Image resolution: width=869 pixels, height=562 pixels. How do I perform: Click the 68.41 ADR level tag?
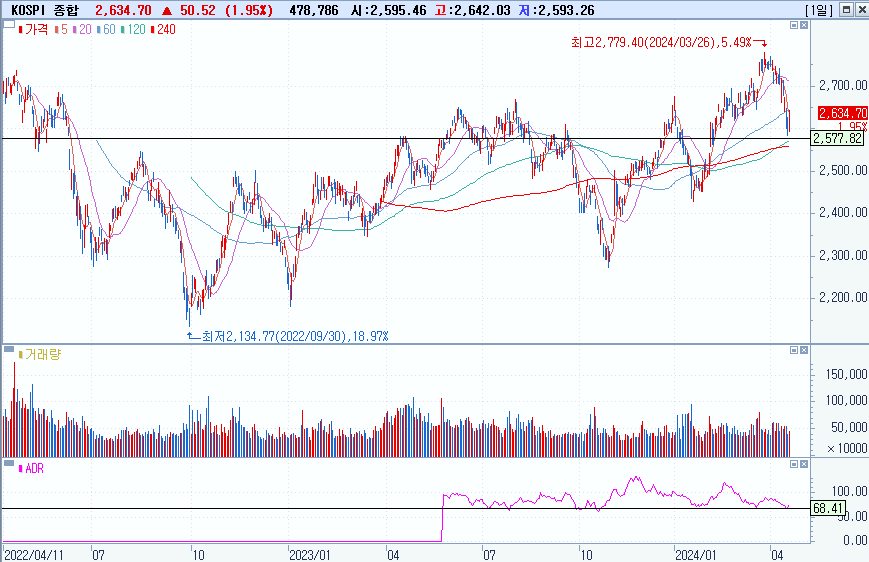click(828, 508)
